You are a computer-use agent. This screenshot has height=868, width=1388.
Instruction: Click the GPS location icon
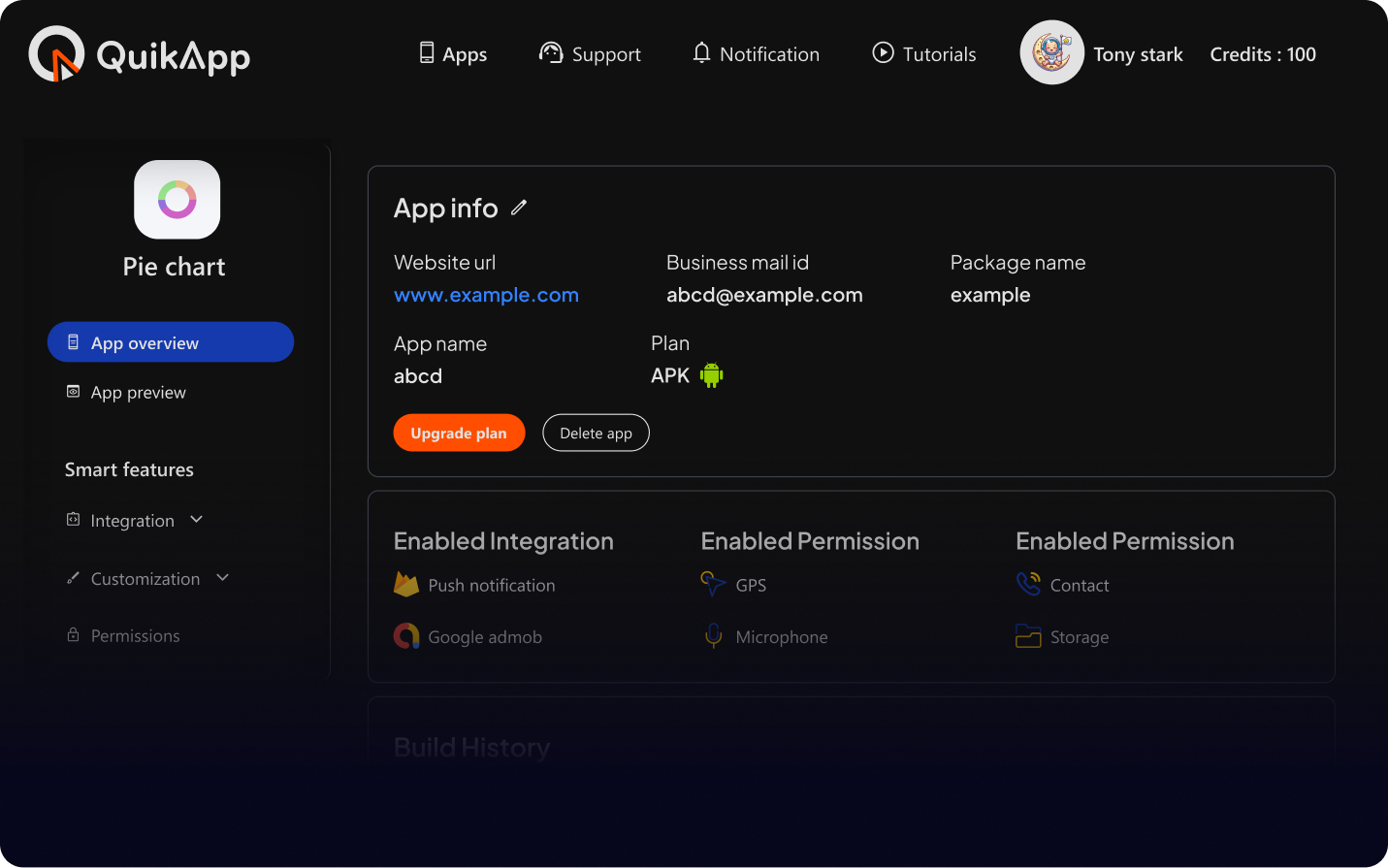[x=713, y=584]
